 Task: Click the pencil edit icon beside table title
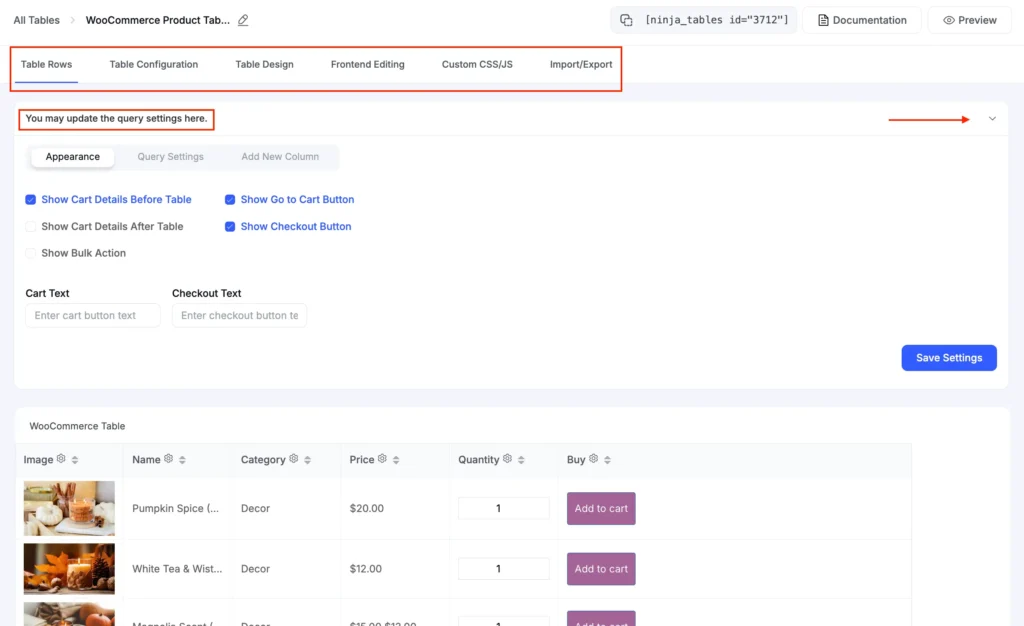pyautogui.click(x=243, y=20)
